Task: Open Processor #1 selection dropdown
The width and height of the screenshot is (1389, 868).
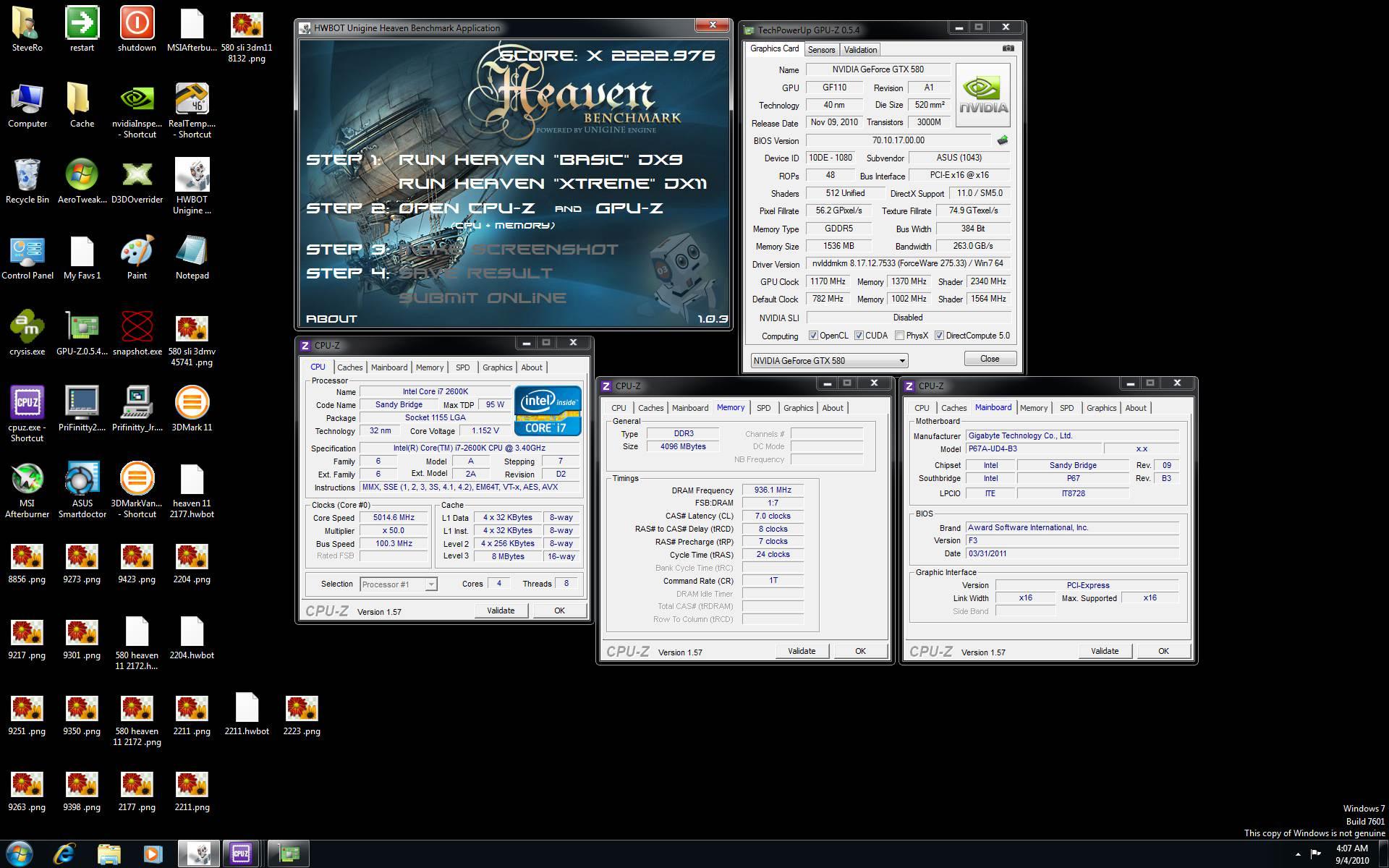Action: point(398,584)
